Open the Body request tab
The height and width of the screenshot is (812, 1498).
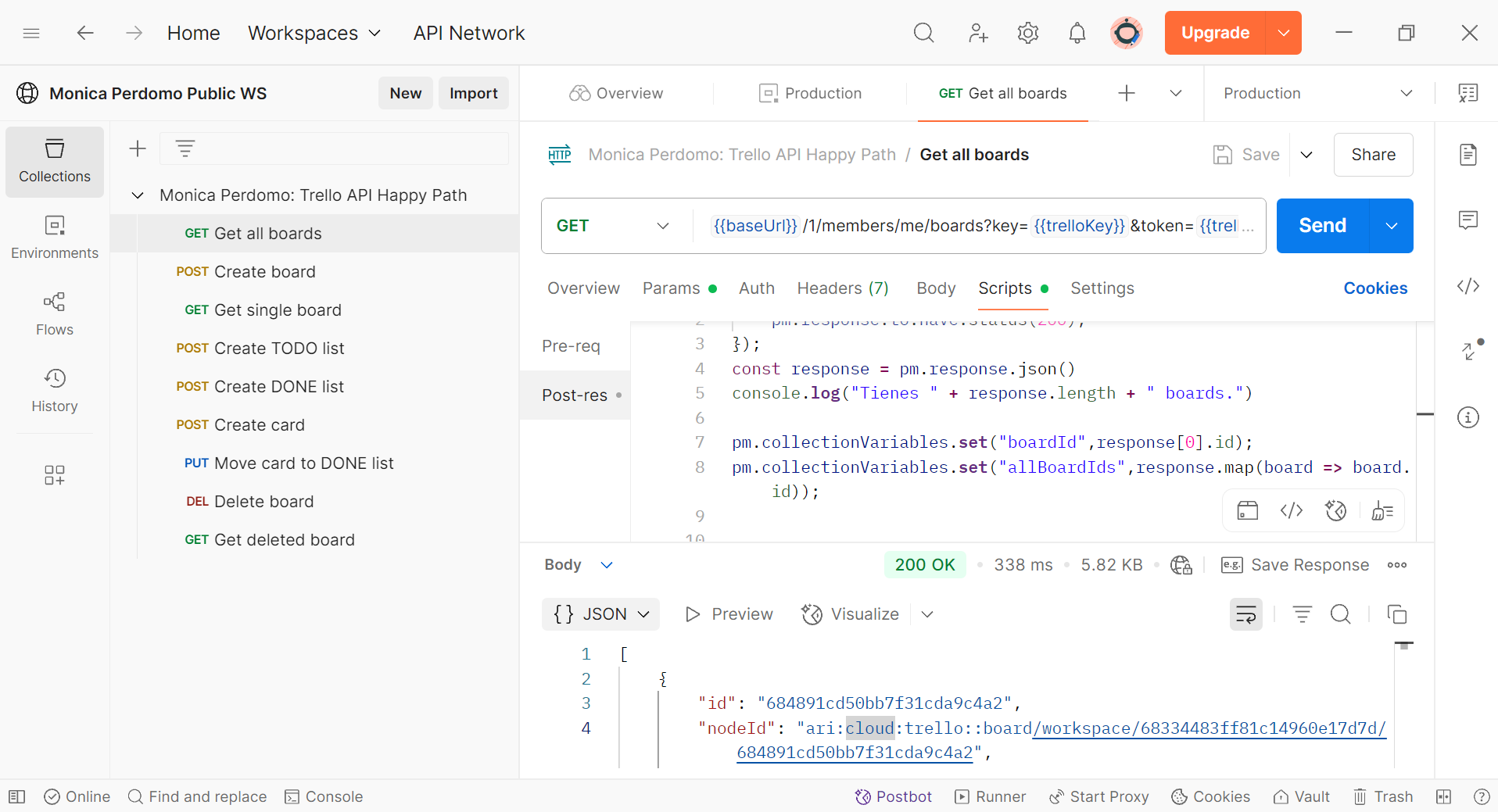point(936,288)
